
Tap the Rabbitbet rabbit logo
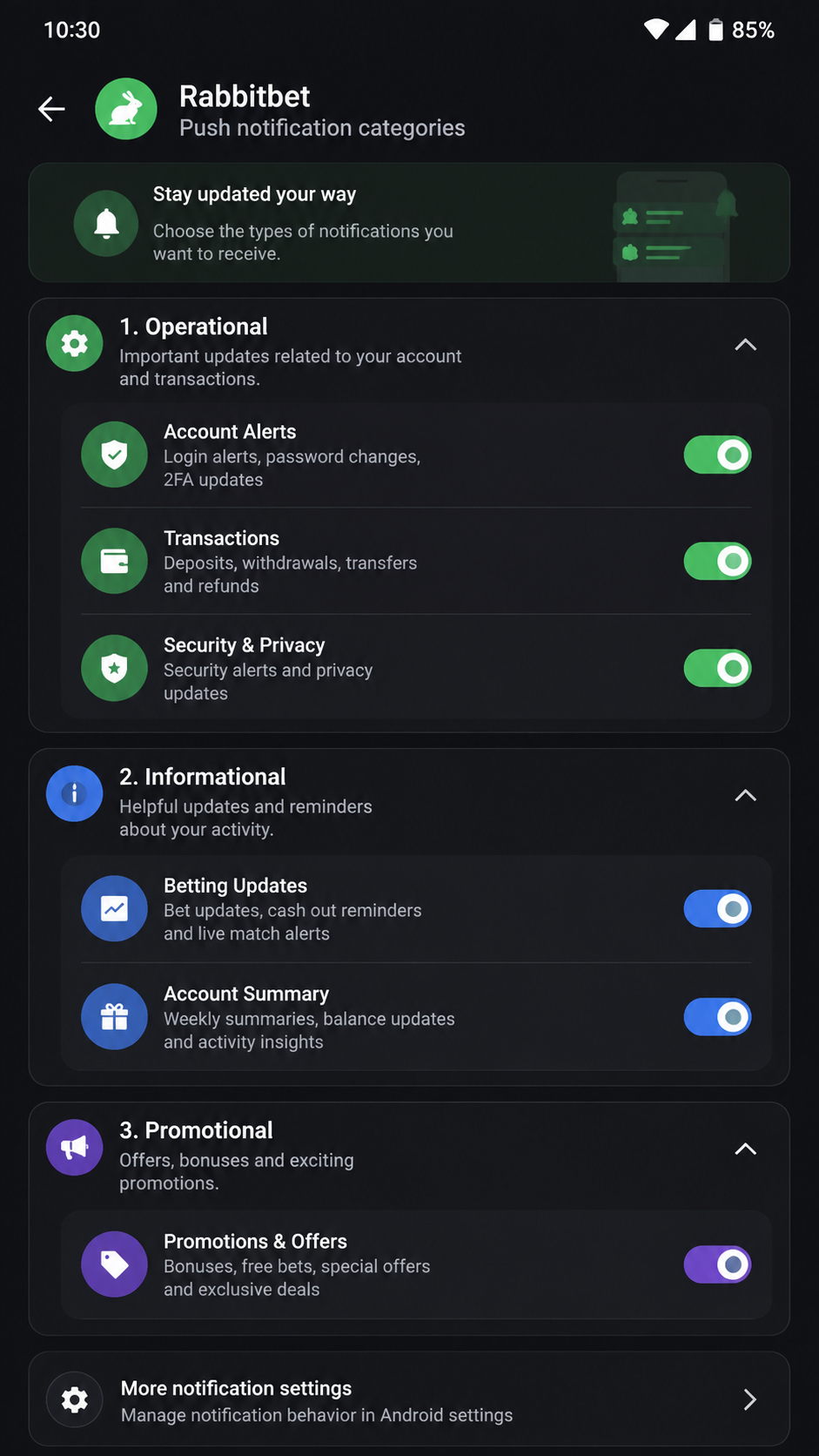[126, 109]
